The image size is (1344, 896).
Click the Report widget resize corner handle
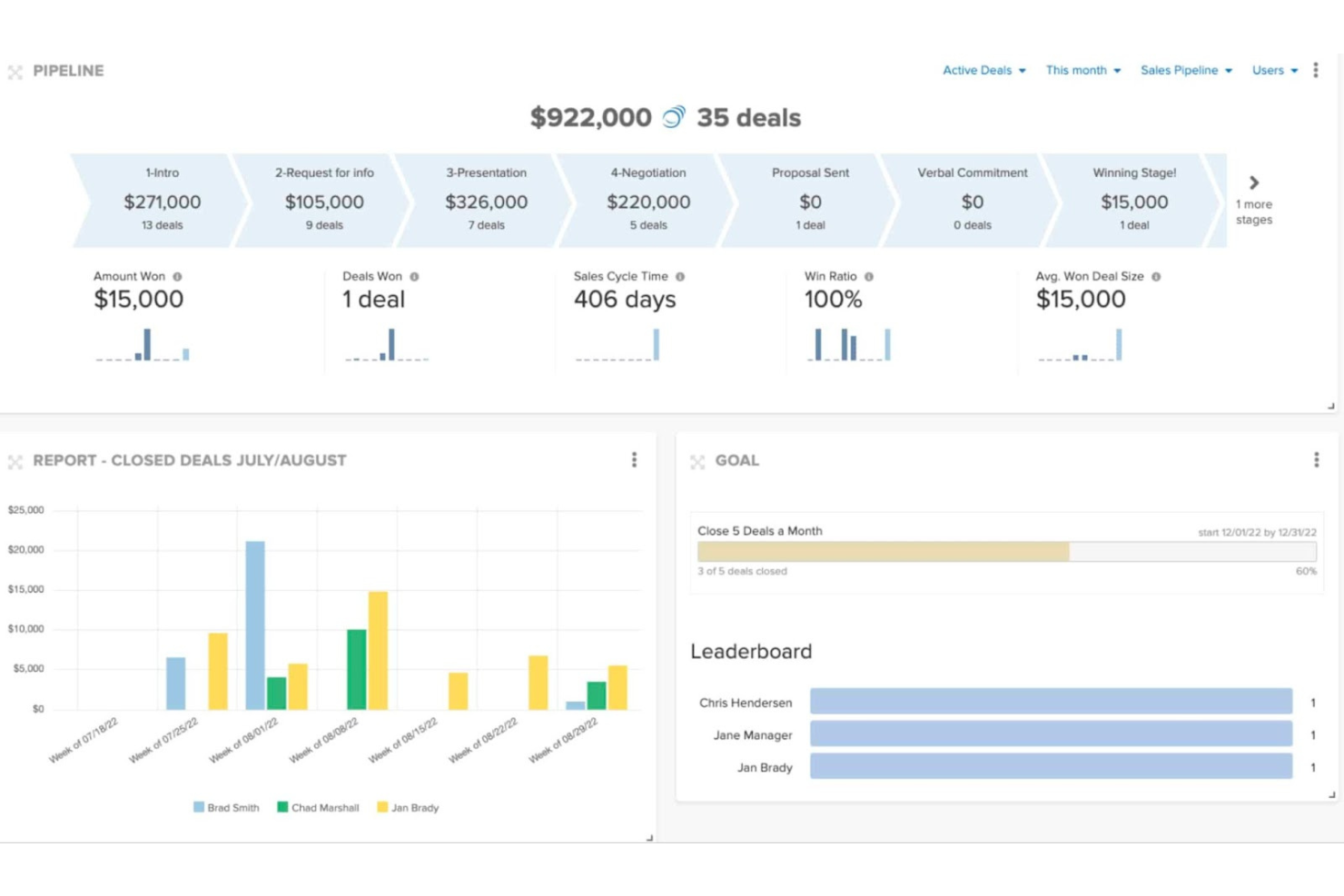(649, 837)
